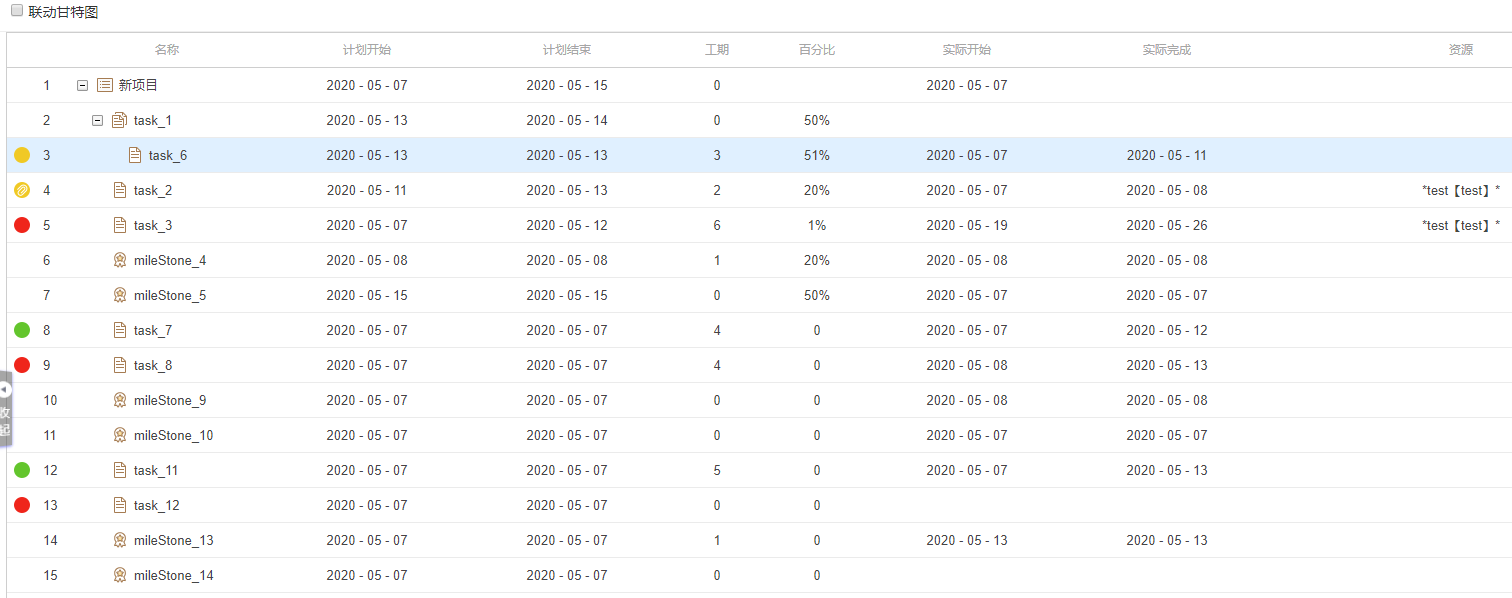Viewport: 1512px width, 598px height.
Task: Collapse the 新项目 tree node
Action: click(82, 85)
